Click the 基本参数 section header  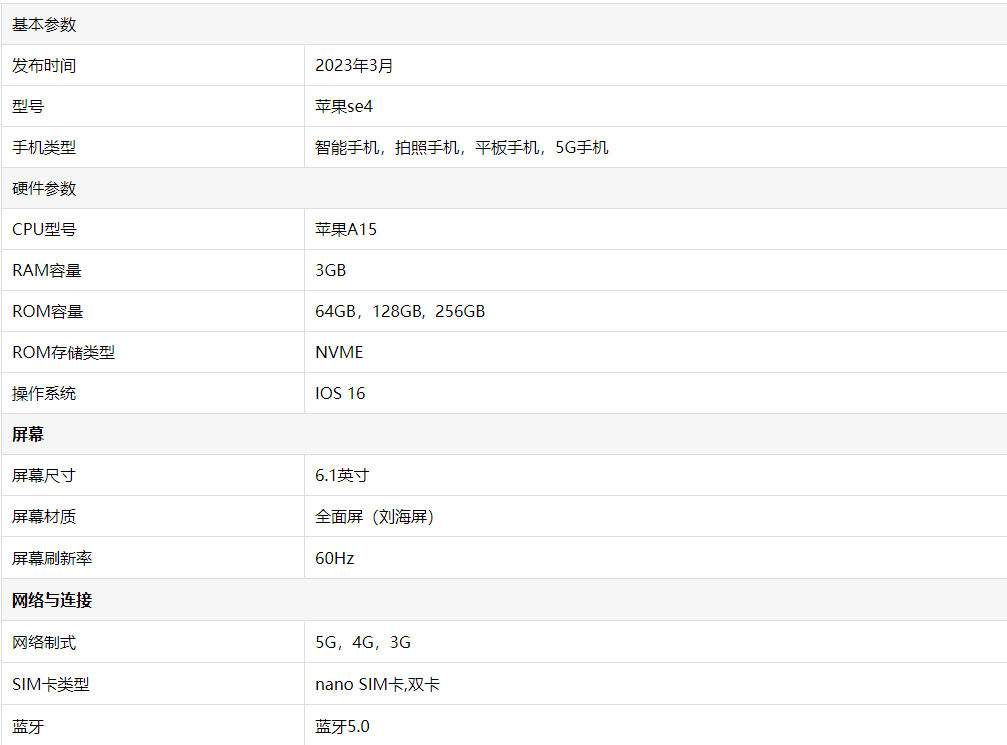coord(44,25)
